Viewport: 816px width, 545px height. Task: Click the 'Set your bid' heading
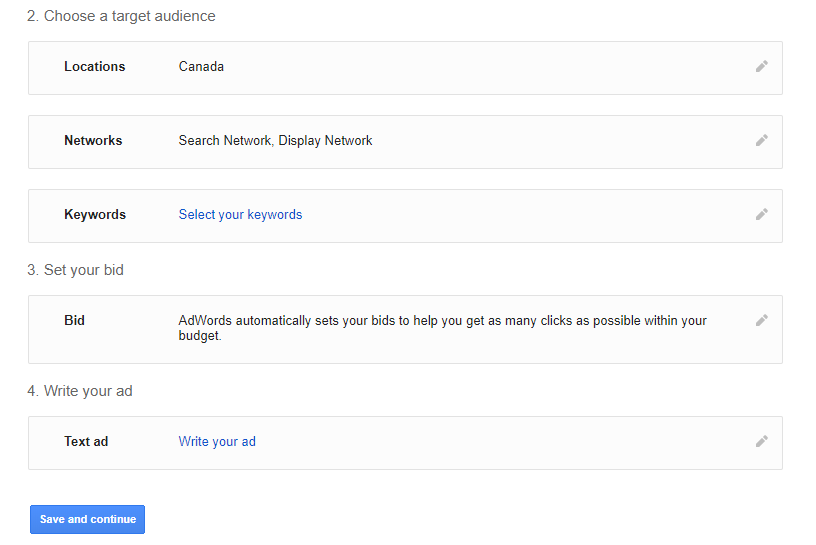coord(76,270)
